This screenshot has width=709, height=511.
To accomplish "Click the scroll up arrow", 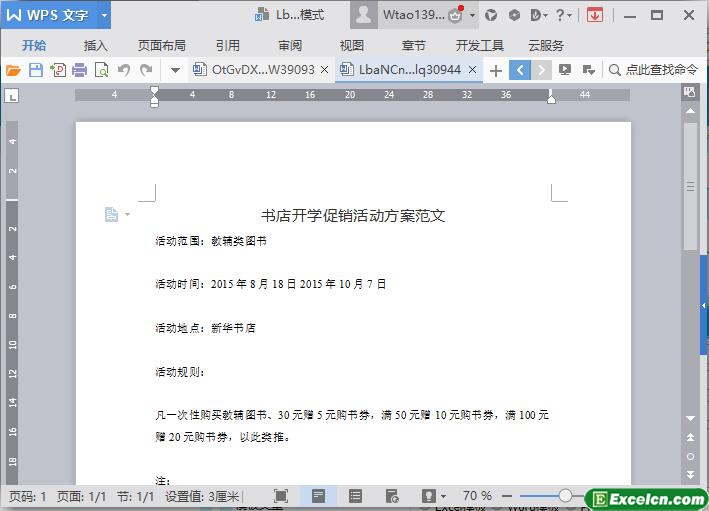I will point(690,110).
